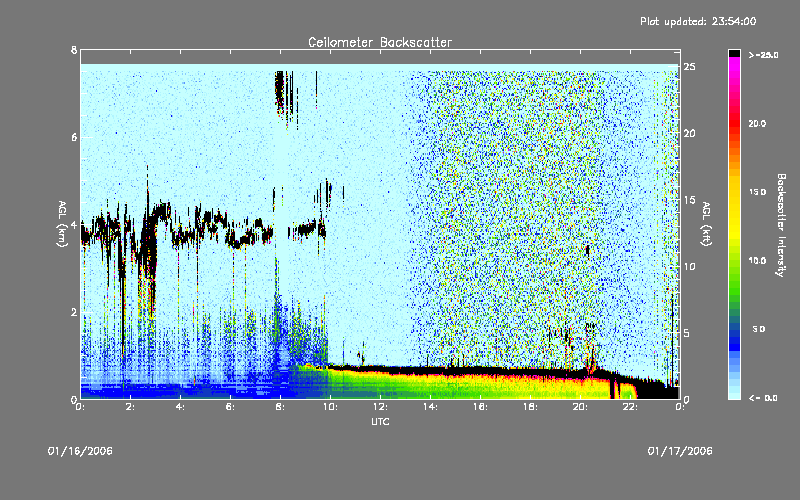Click the 8 km tick on left axis
Image resolution: width=800 pixels, height=500 pixels.
[74, 50]
